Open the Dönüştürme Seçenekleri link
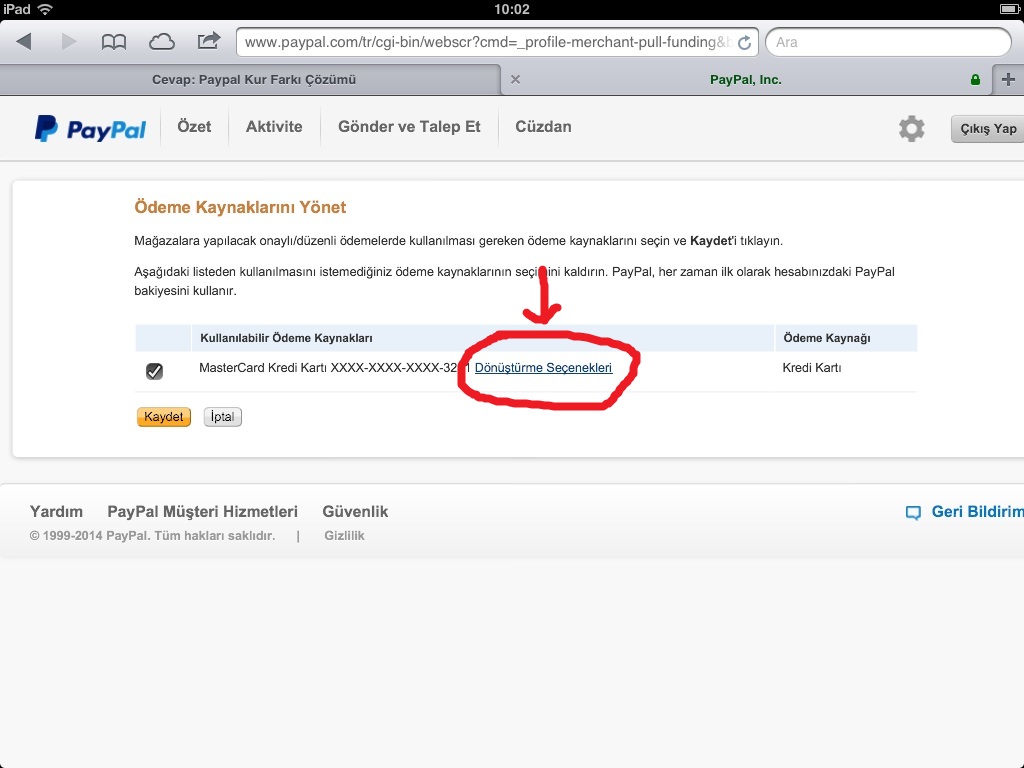1024x768 pixels. [x=543, y=368]
